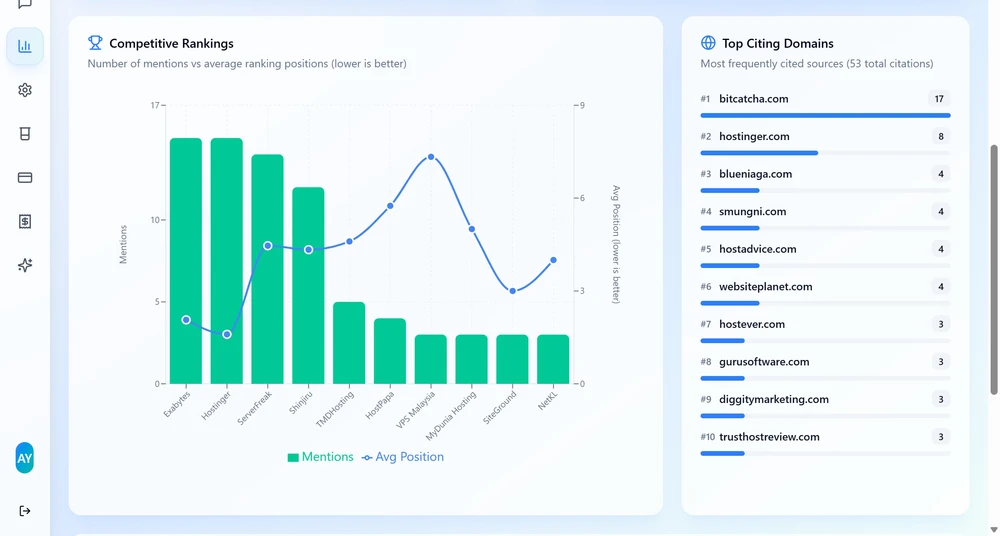This screenshot has width=1000, height=536.
Task: Click the MyDunia Hosting mentions bar
Action: pyautogui.click(x=471, y=359)
